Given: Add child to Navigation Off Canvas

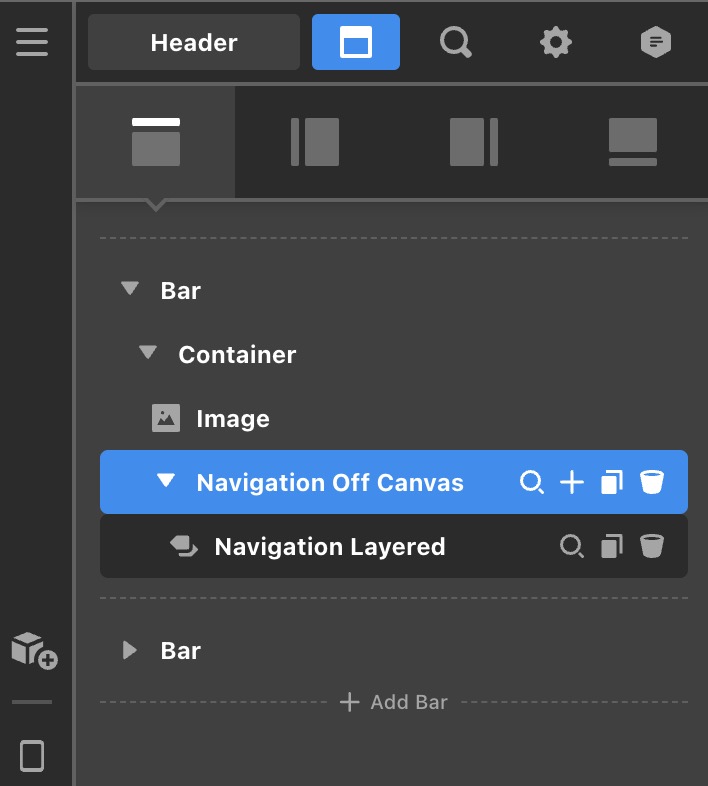Looking at the screenshot, I should point(571,483).
